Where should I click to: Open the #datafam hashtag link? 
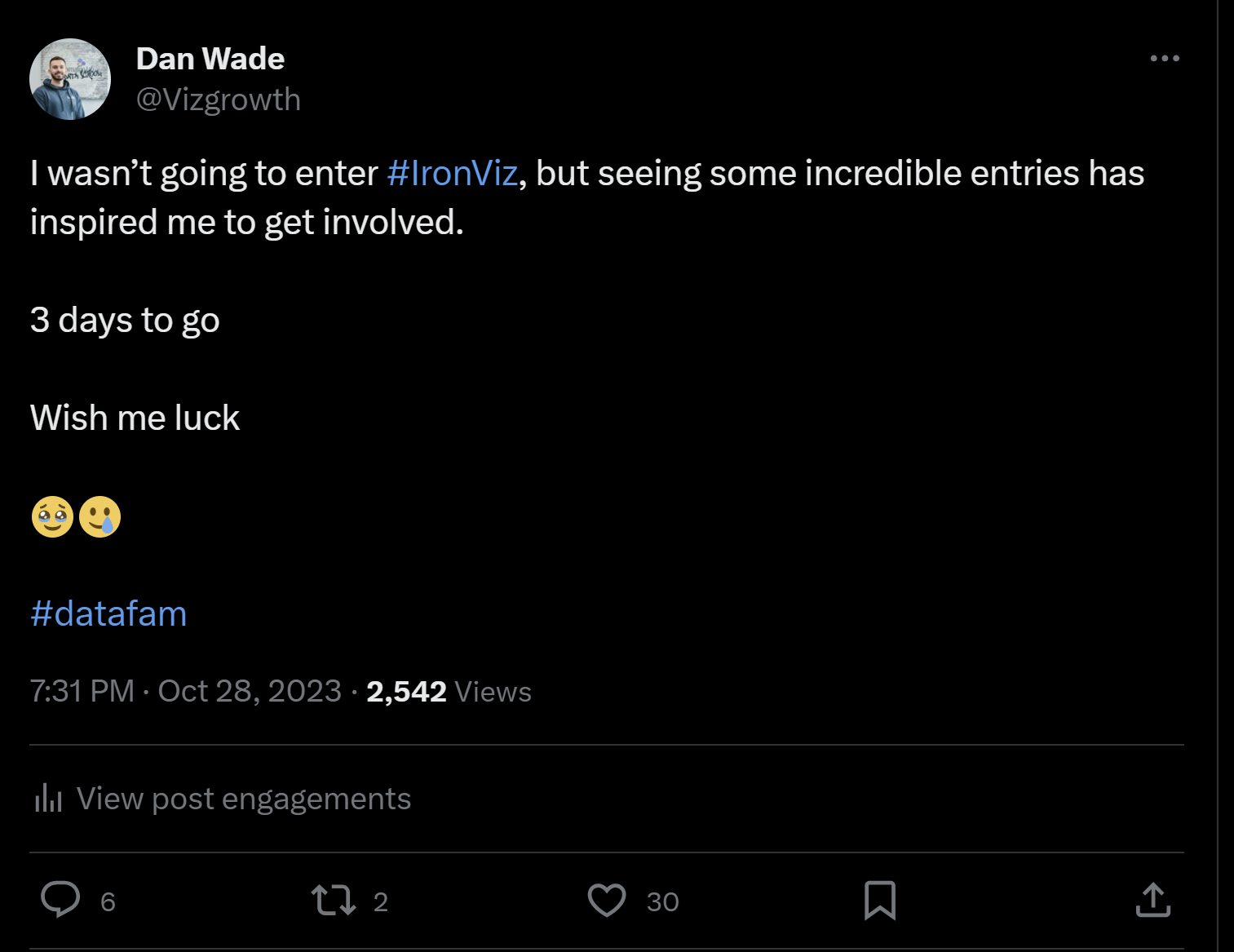pos(108,613)
